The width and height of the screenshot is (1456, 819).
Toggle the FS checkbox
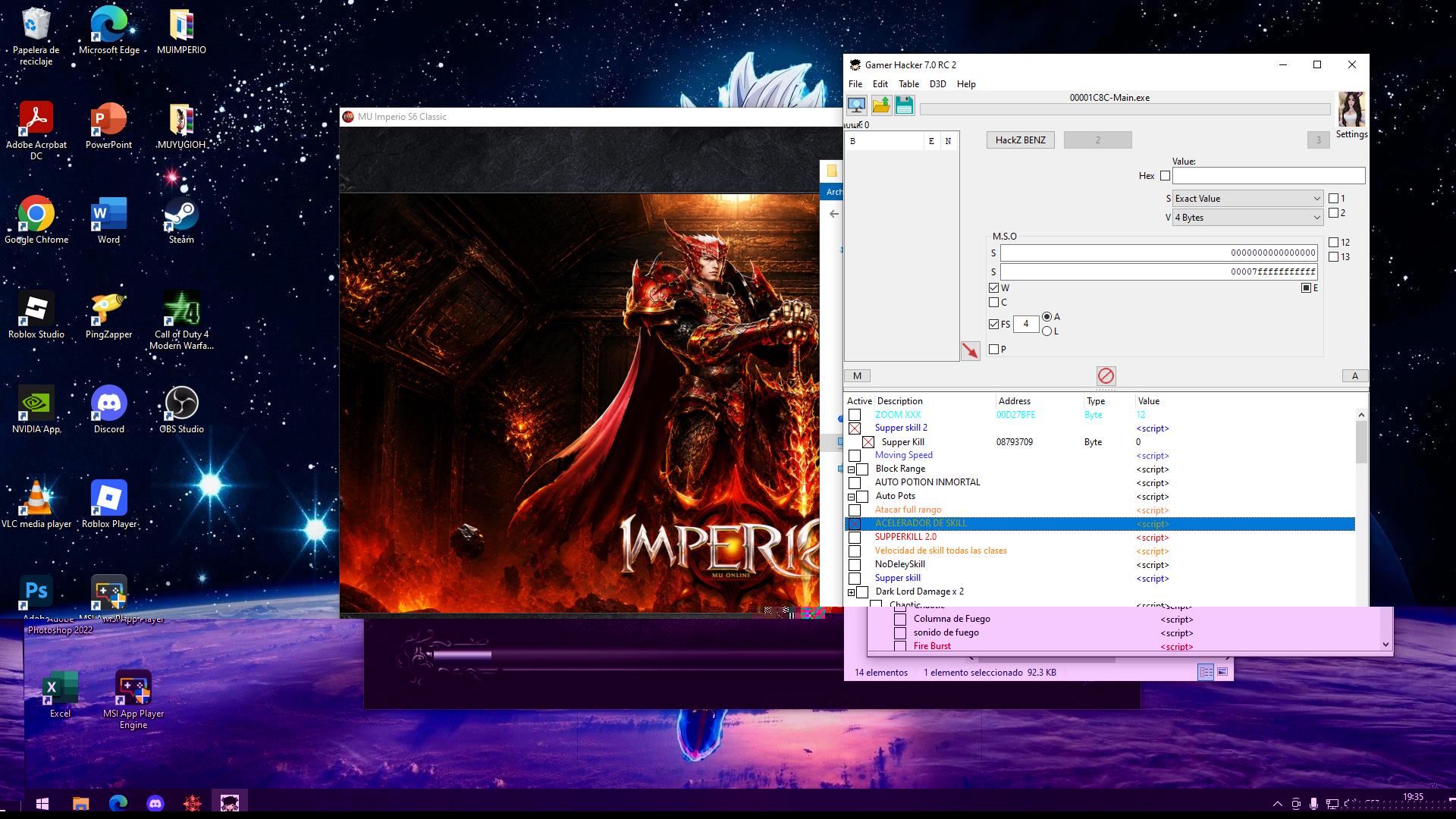point(993,324)
